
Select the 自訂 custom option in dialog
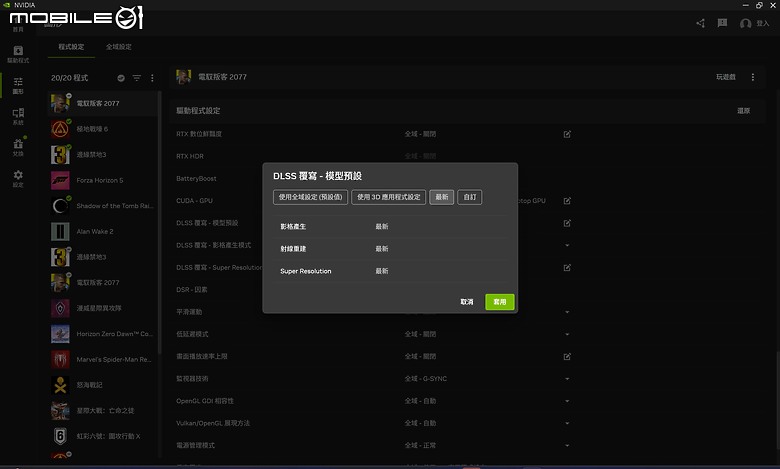[x=470, y=197]
